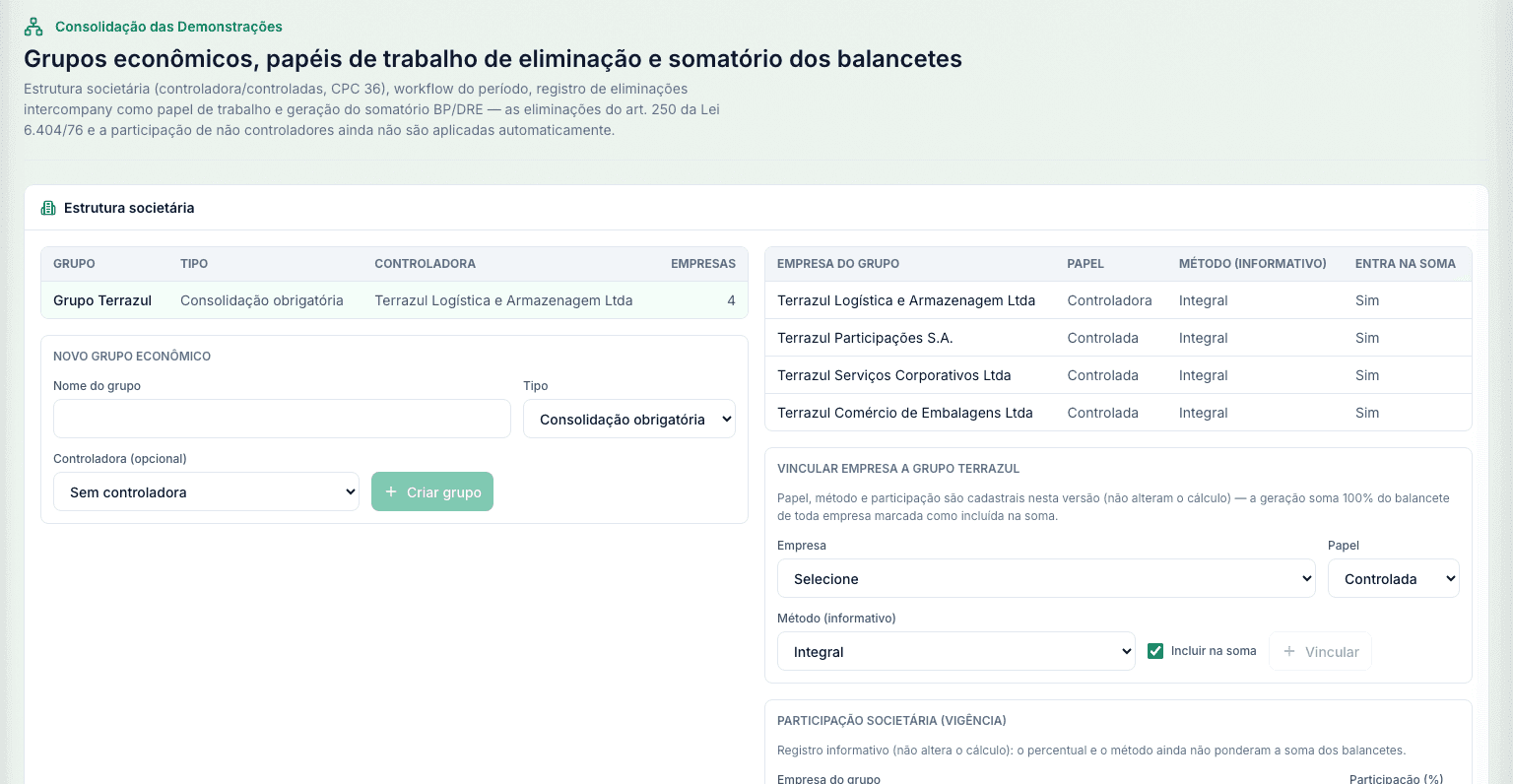Toggle the Incluir na soma checkbox
This screenshot has height=784, width=1513.
coord(1155,651)
